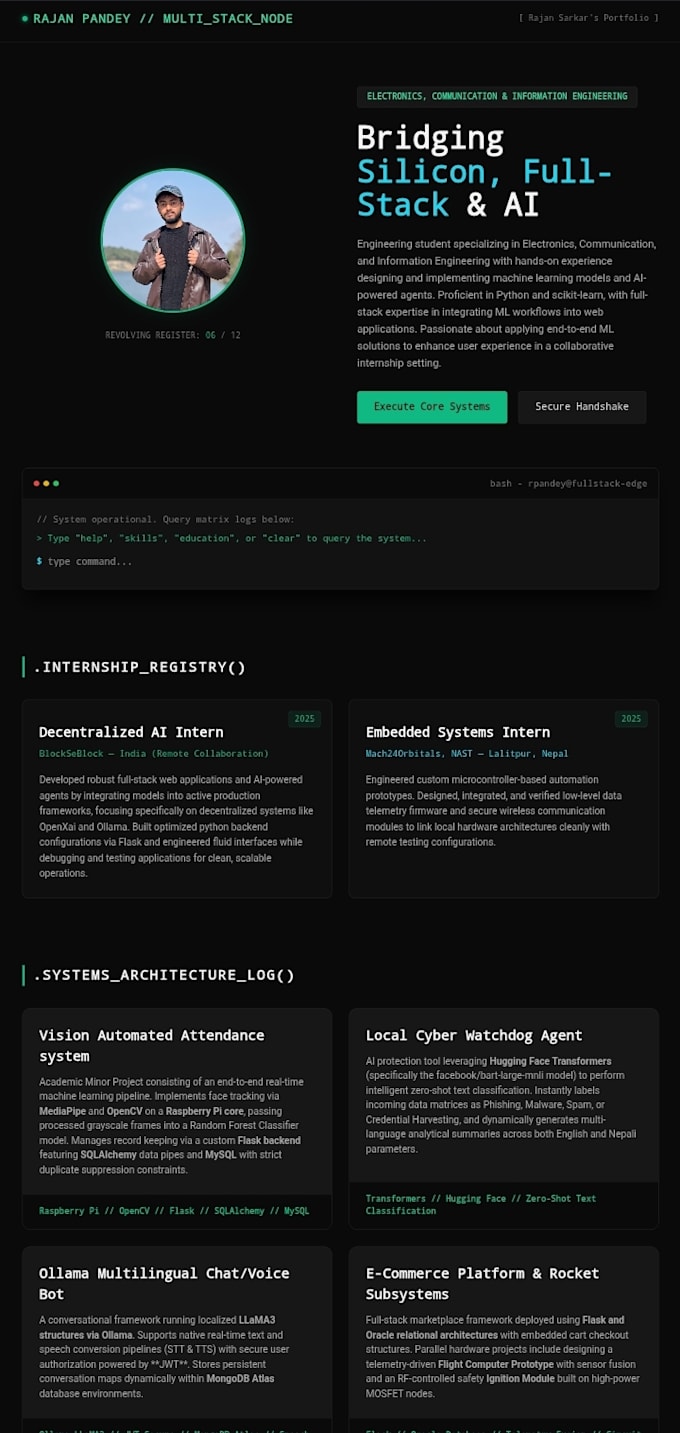
Task: Click 'Raspberry Pi // OpenCV // Flask' tag line
Action: tap(174, 1210)
